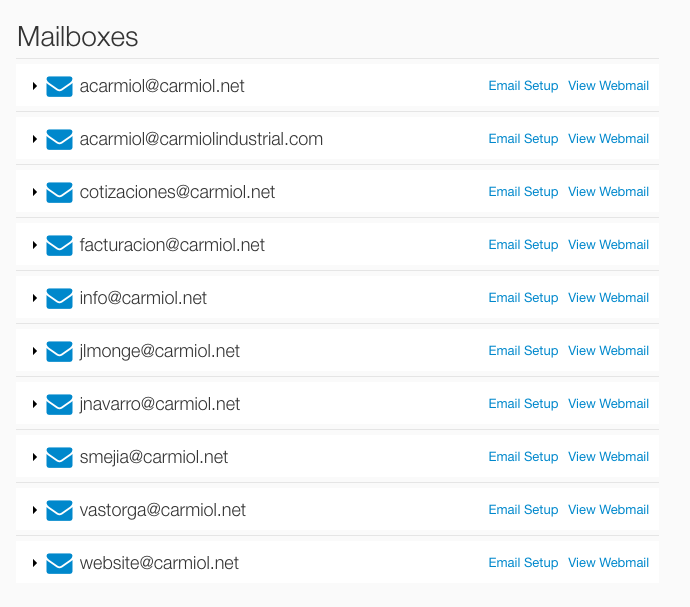The width and height of the screenshot is (690, 607).
Task: Expand the vastorga@carmiol.net mailbox details
Action: [x=35, y=510]
